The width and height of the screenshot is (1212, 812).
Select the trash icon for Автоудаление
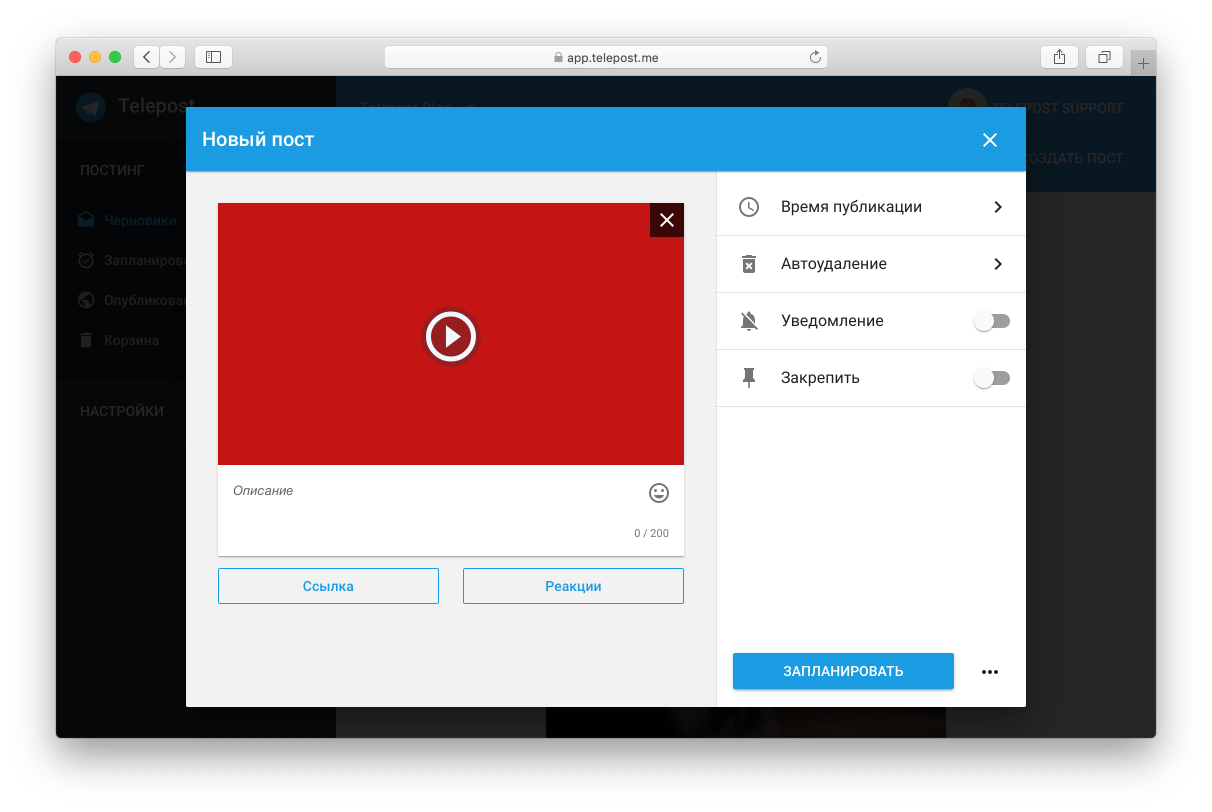(x=749, y=263)
